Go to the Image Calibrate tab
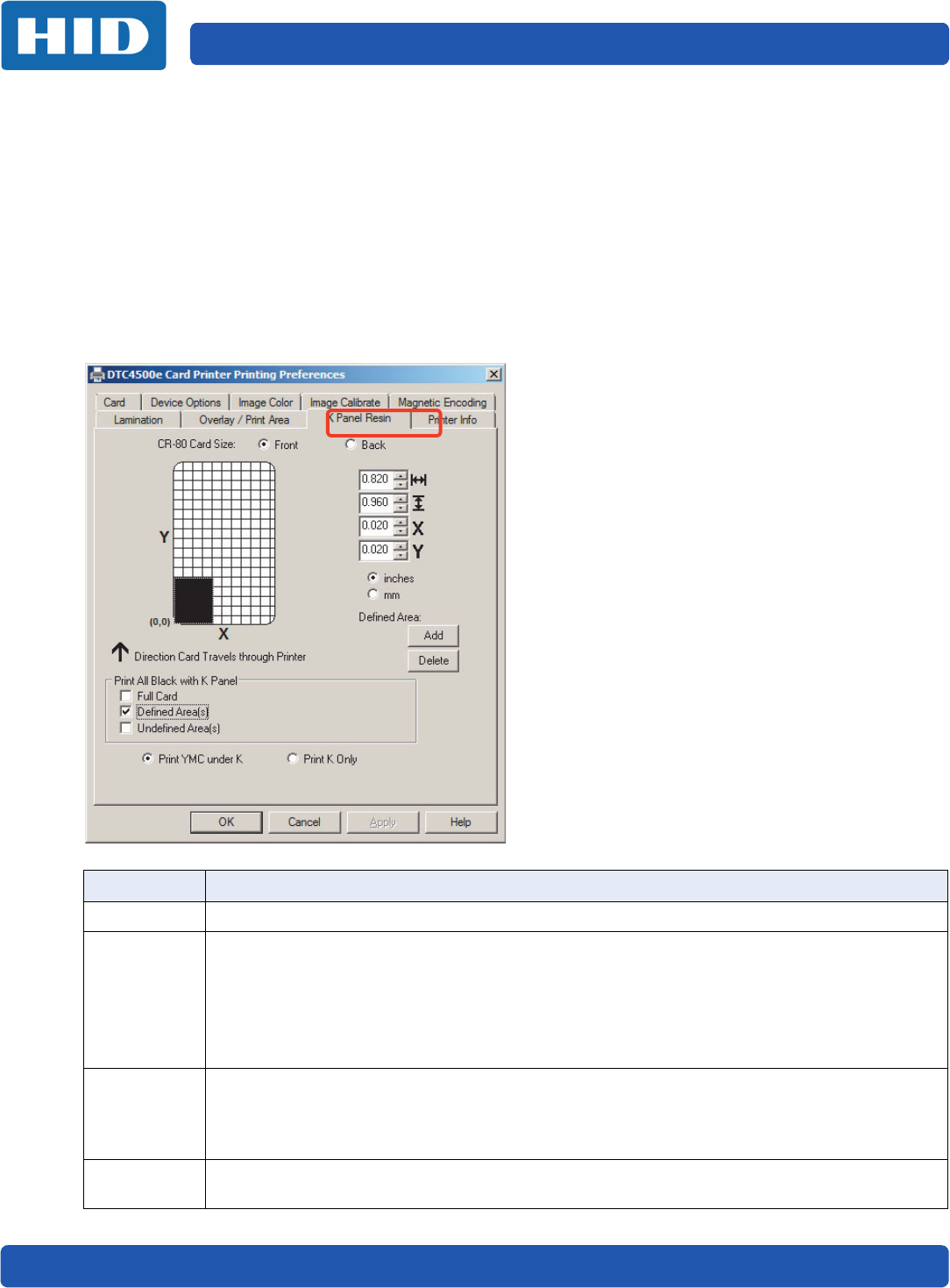 (345, 402)
